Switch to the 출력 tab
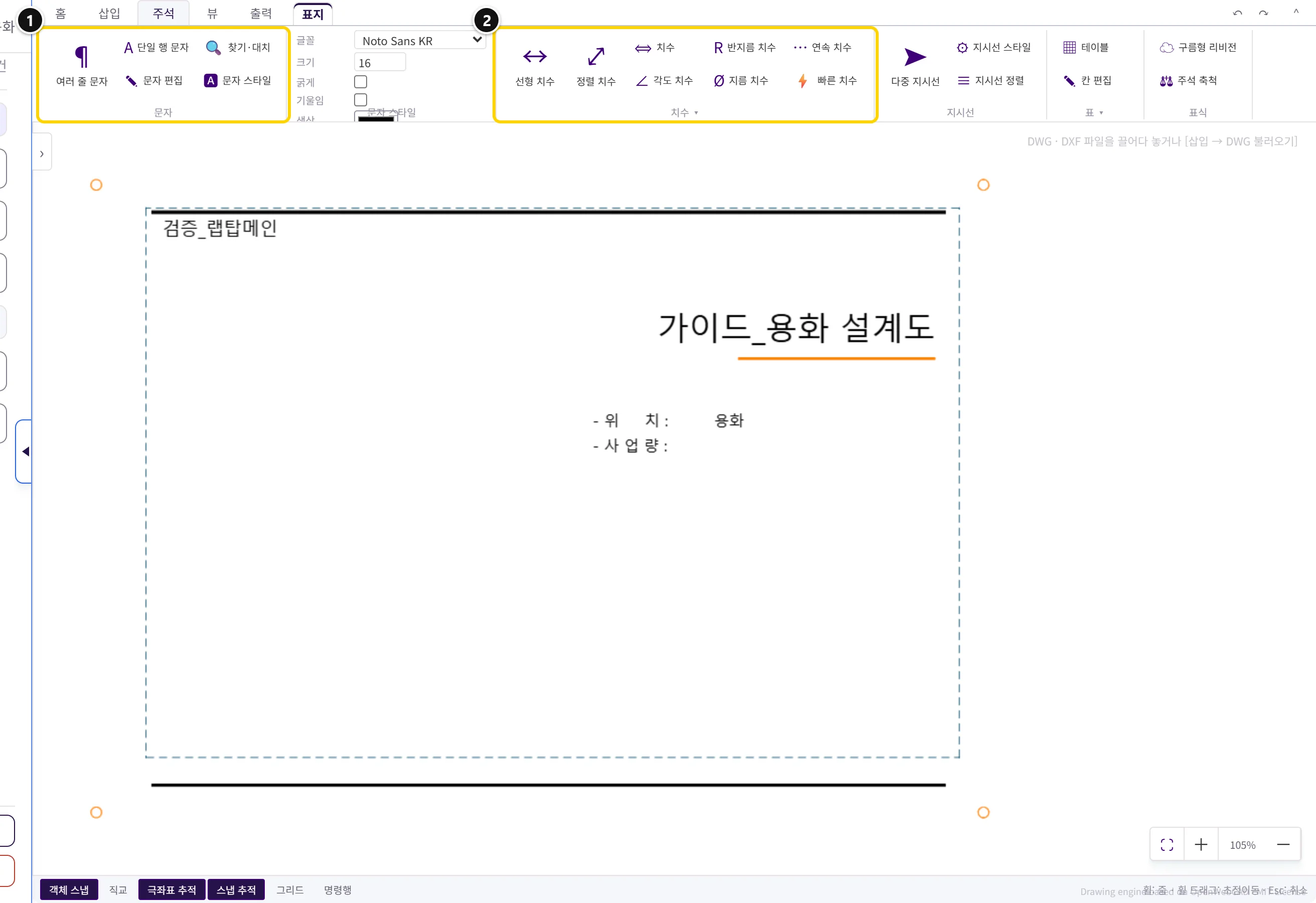Image resolution: width=1316 pixels, height=903 pixels. 261,13
